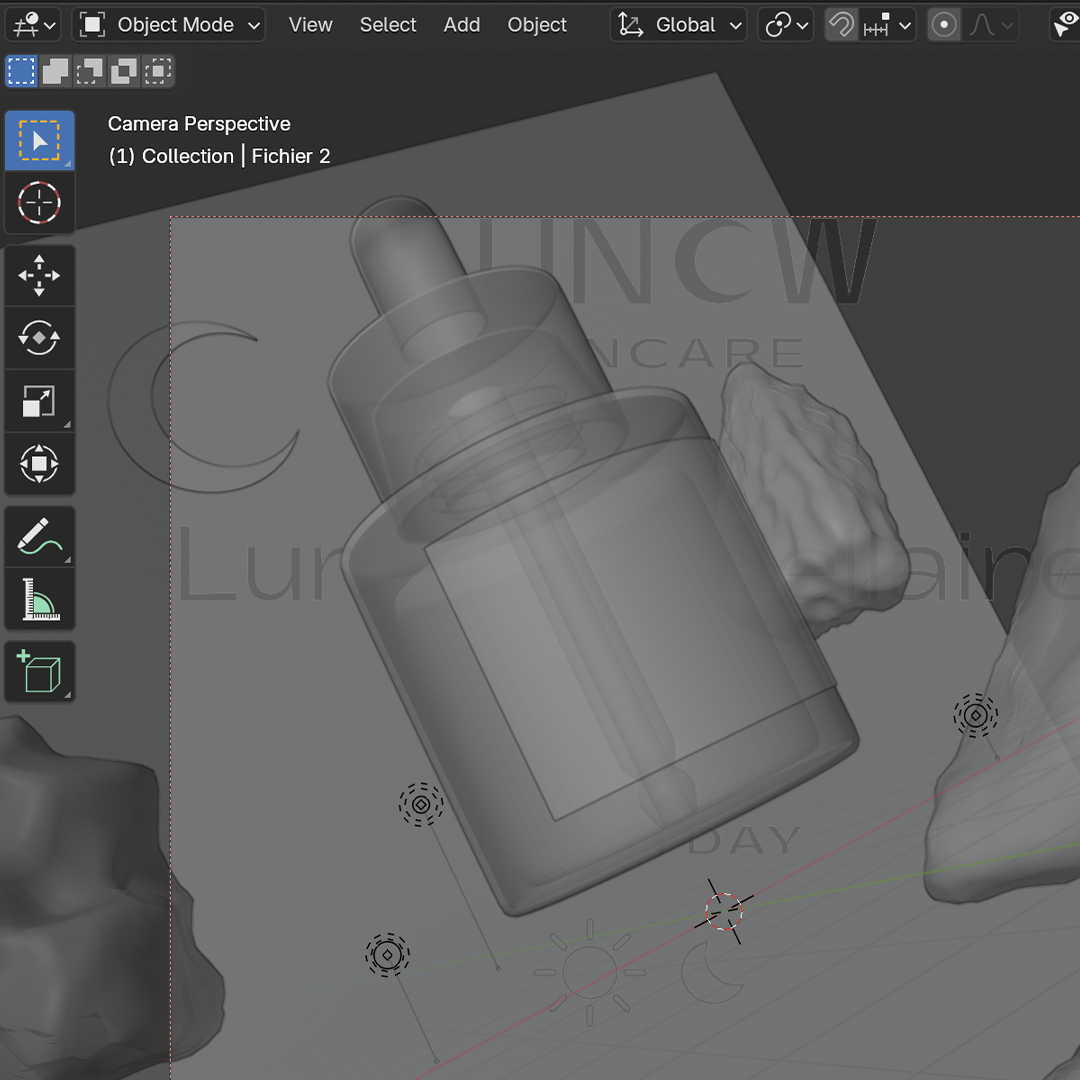Click the Camera Perspective label

(x=199, y=124)
